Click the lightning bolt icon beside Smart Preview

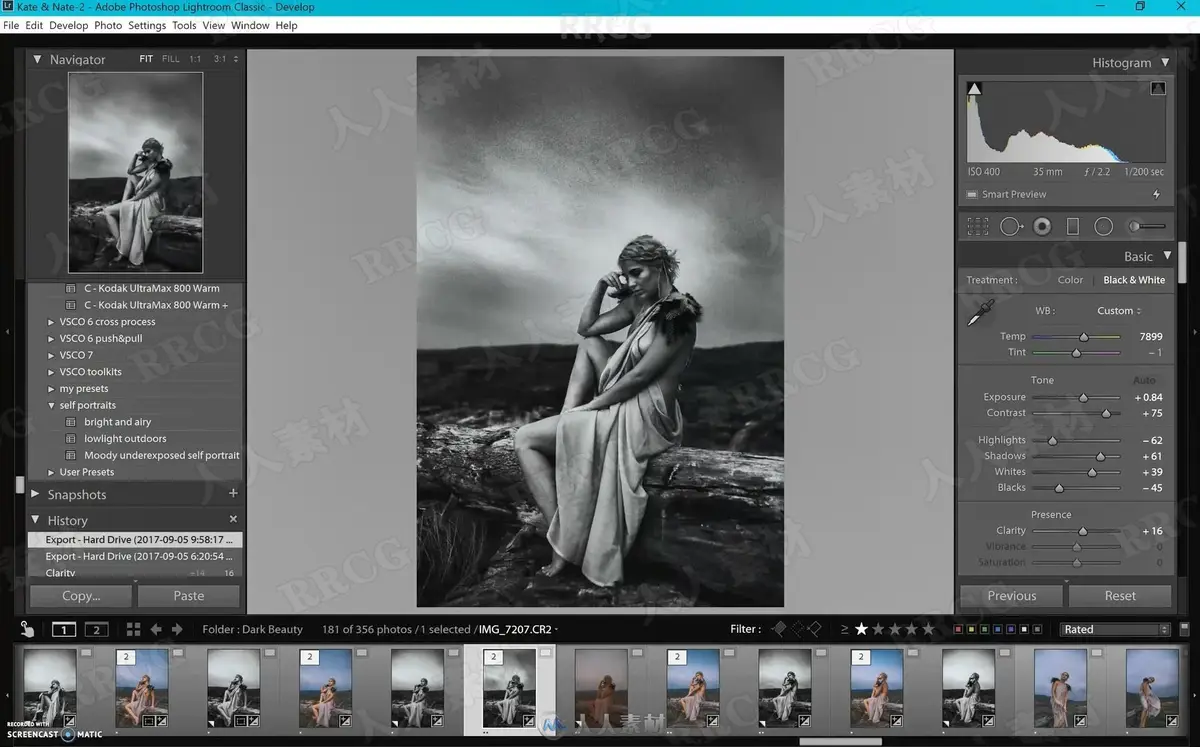pyautogui.click(x=1157, y=195)
